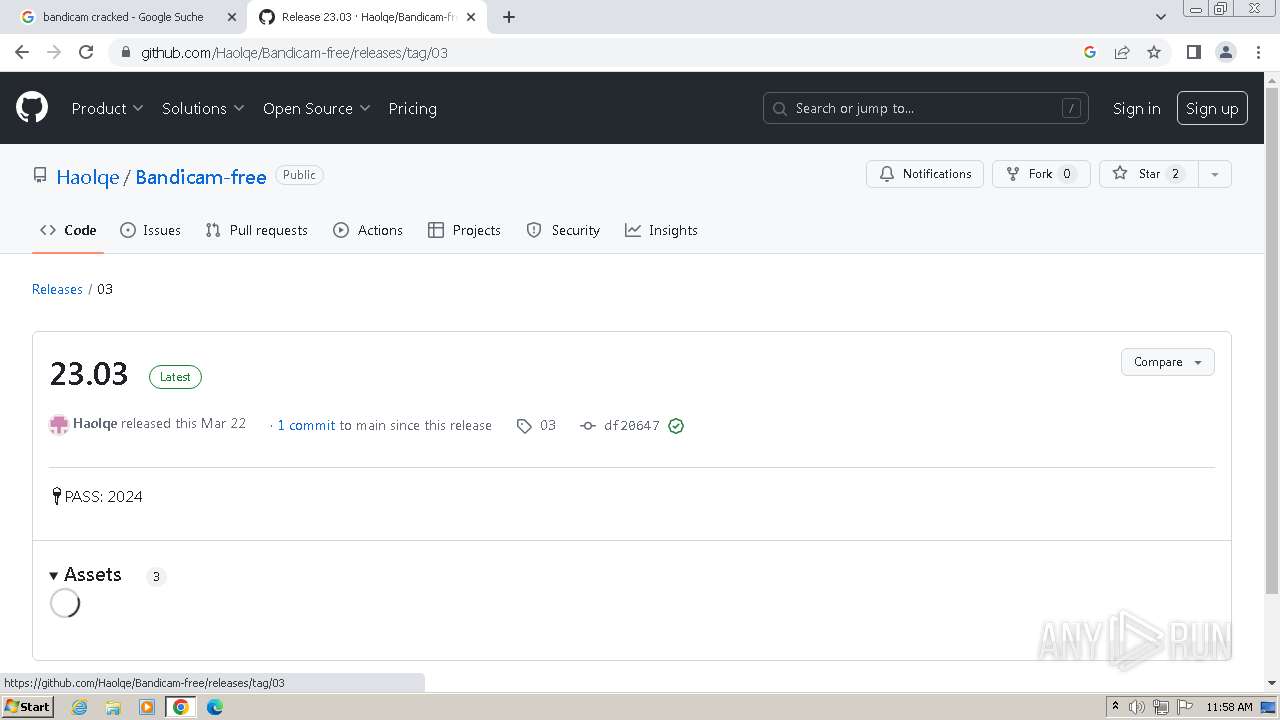Close the Release 23.03 tab
Screen dimensions: 1280x720
471,17
